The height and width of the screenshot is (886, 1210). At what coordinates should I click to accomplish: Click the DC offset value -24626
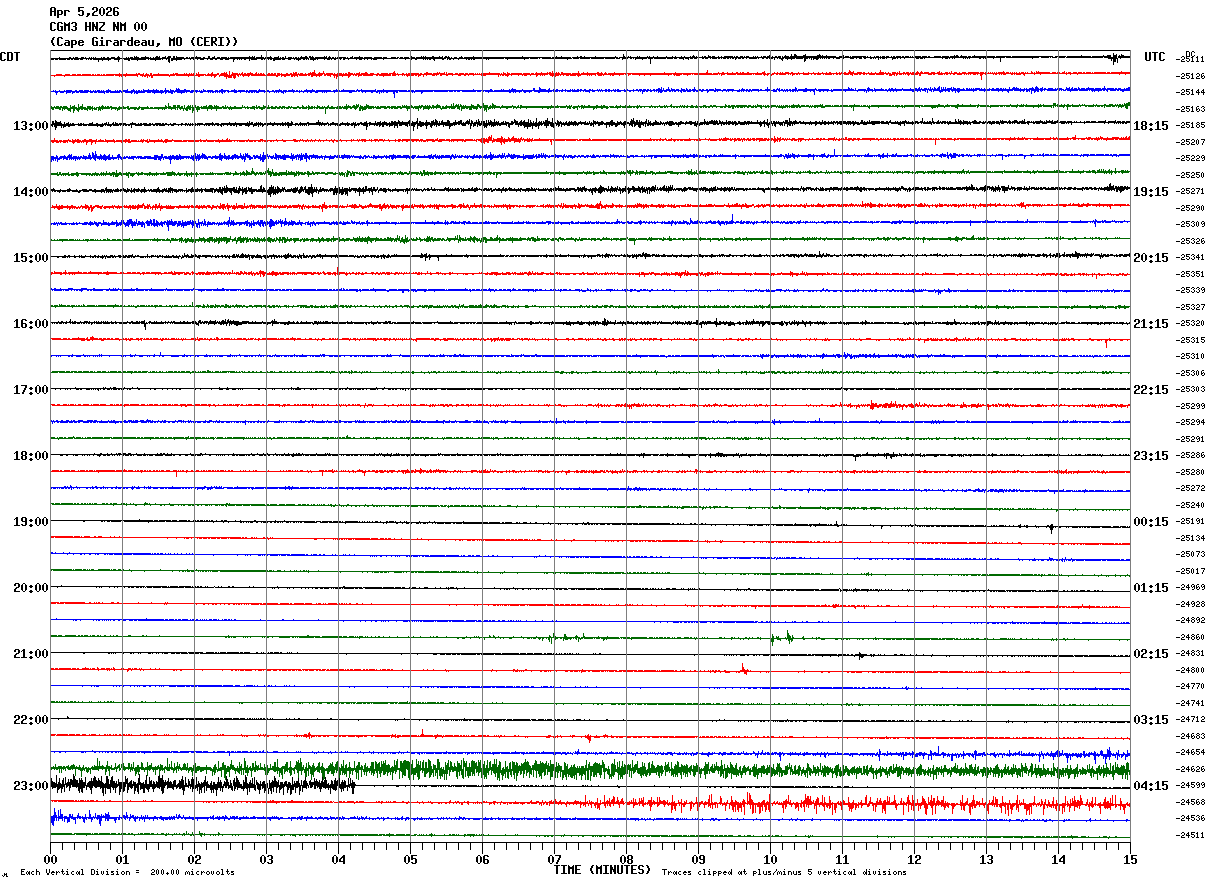1191,769
